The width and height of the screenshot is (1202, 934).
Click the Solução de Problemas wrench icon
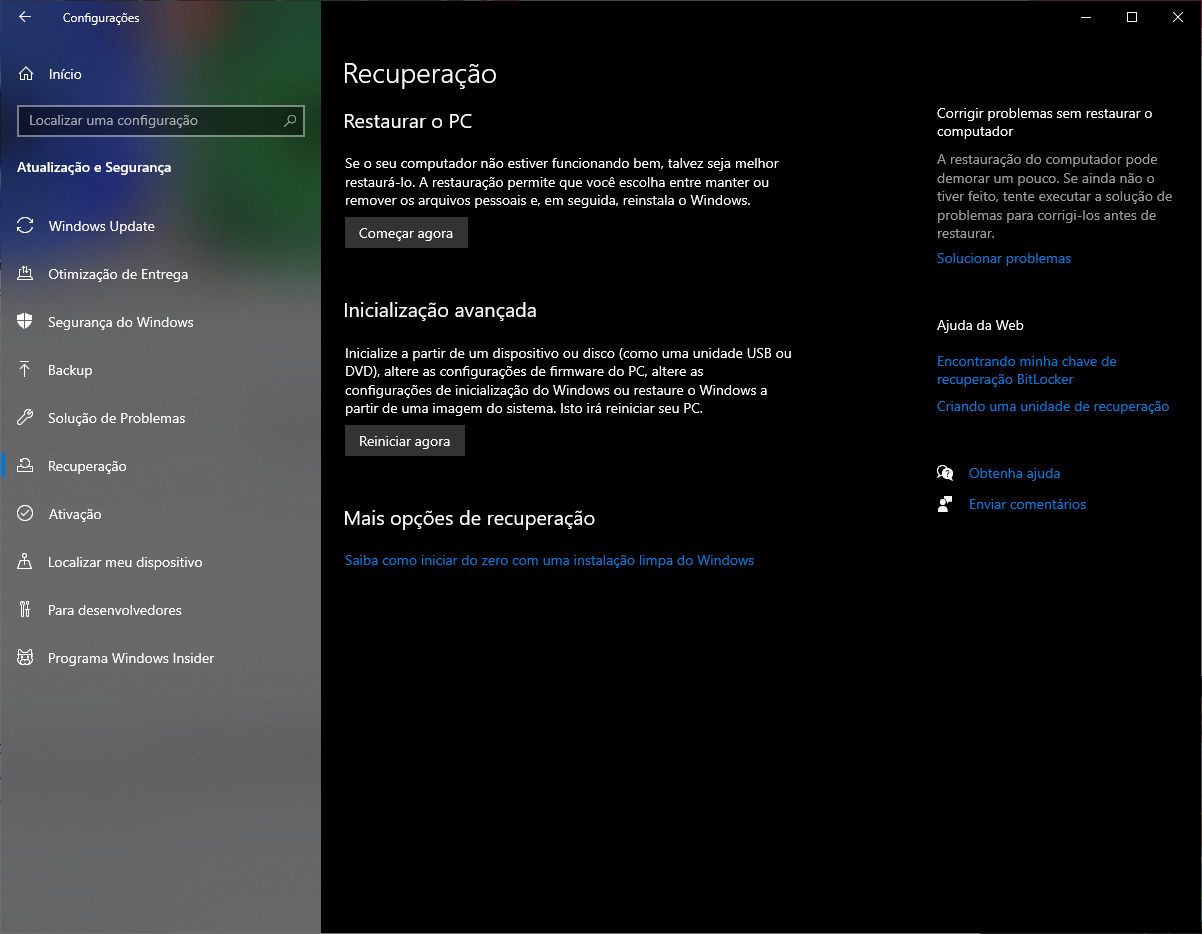pyautogui.click(x=26, y=418)
